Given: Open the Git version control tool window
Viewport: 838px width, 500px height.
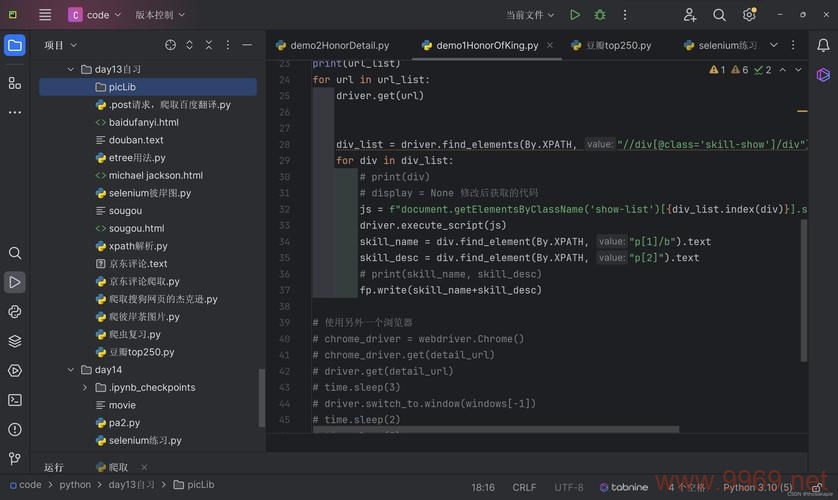Looking at the screenshot, I should [x=14, y=458].
